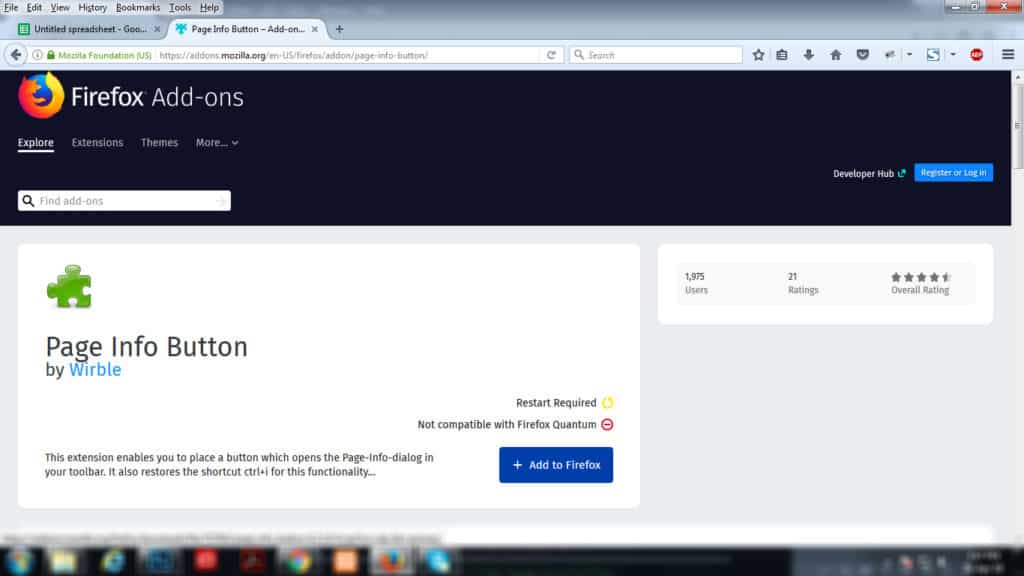Bookmark this page with the star icon
The height and width of the screenshot is (576, 1024).
point(758,55)
